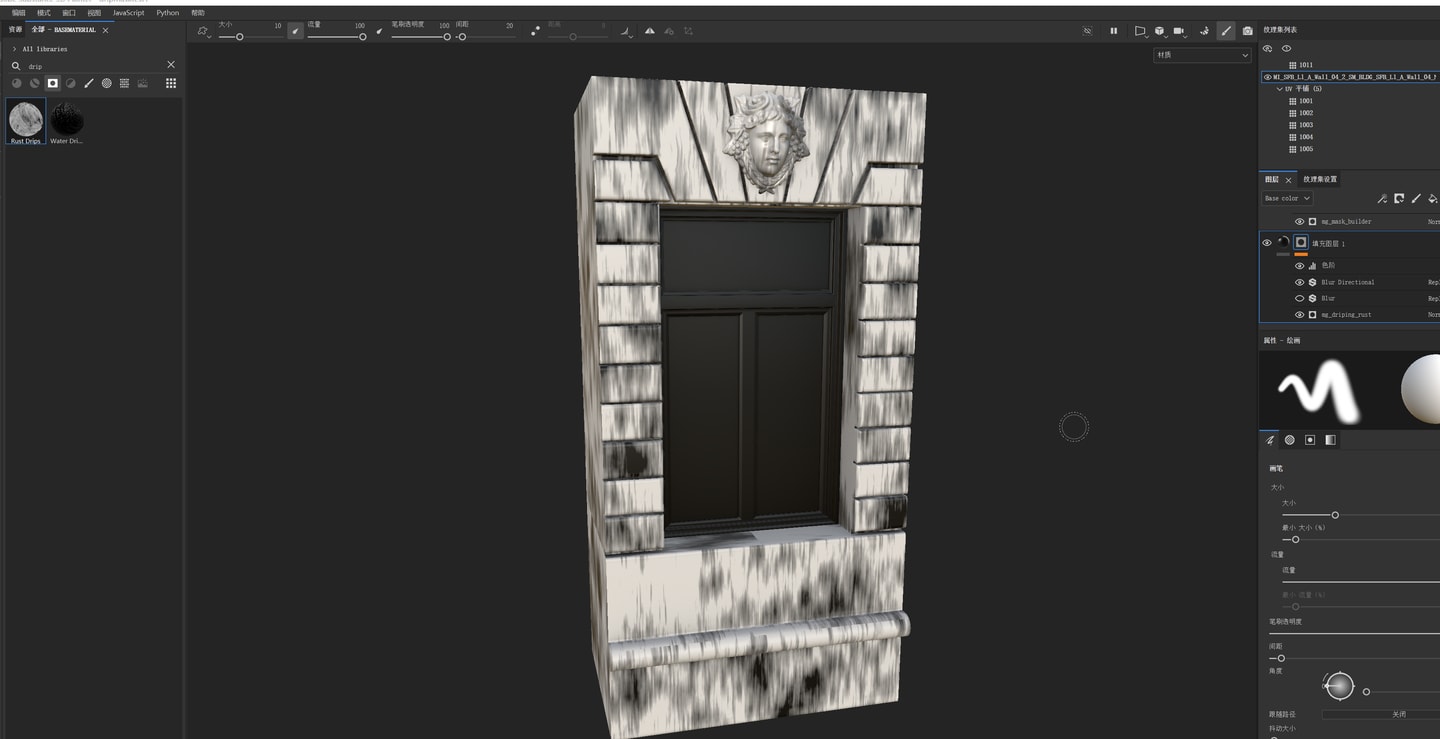Screen dimensions: 1440x739
Task: Toggle the smart masks asset filter
Action: 52,83
